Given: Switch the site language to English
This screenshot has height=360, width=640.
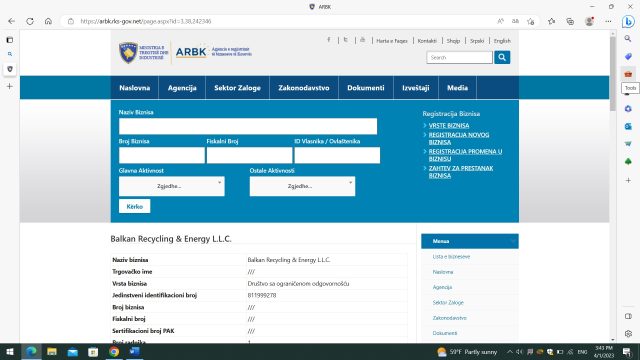Looking at the screenshot, I should coord(502,41).
